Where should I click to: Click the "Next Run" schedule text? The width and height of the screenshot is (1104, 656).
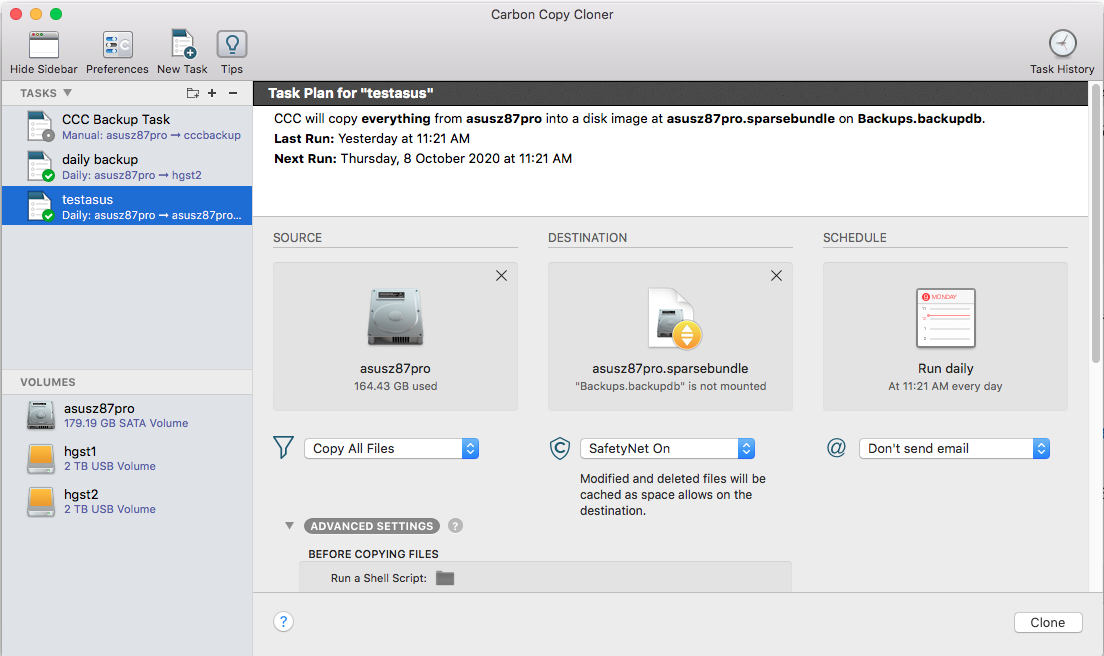coord(423,158)
